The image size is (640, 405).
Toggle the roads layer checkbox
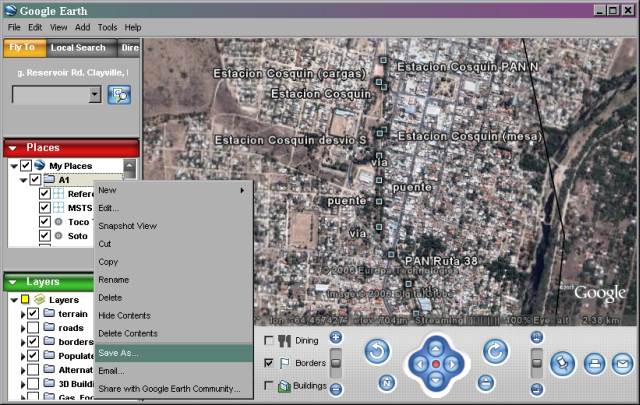(x=33, y=327)
